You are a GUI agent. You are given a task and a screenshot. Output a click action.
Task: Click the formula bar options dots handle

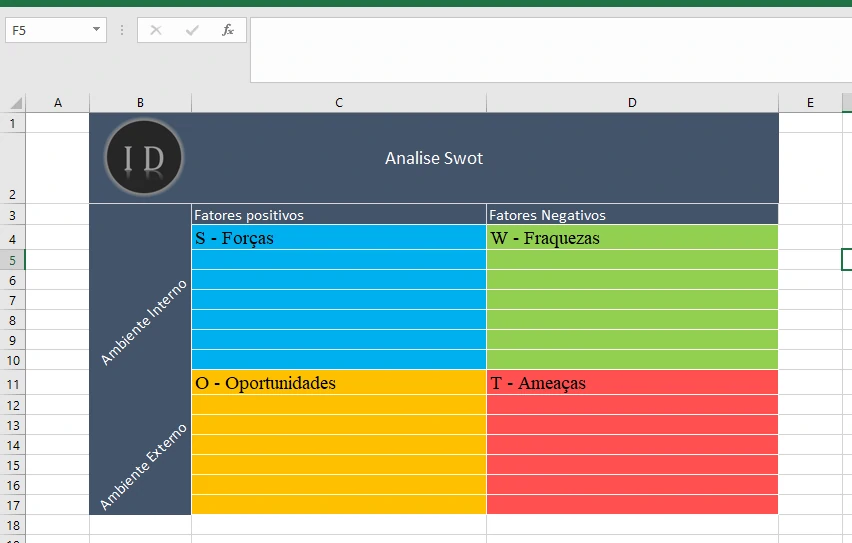[x=122, y=30]
